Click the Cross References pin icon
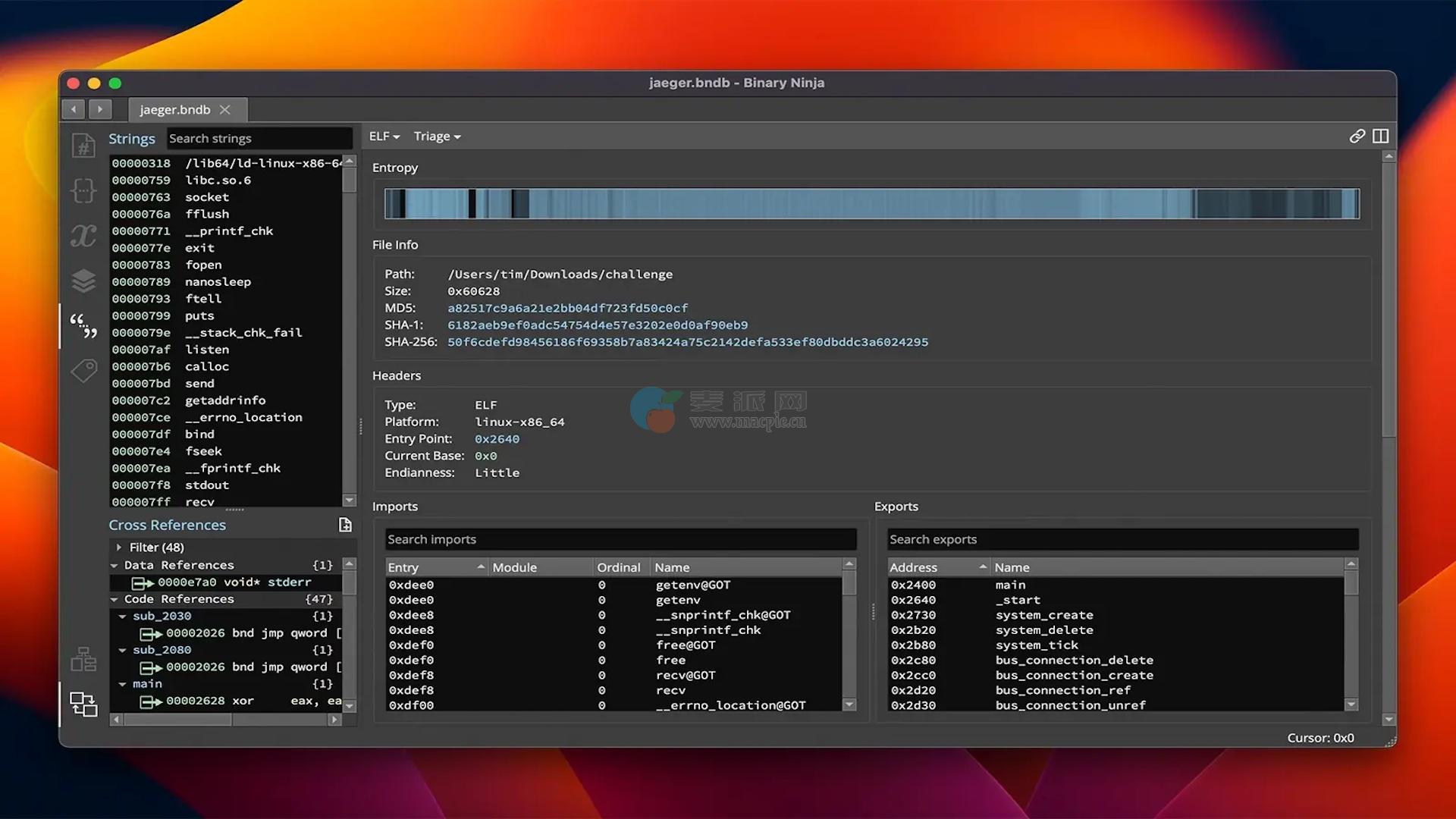The image size is (1456, 819). 345,525
